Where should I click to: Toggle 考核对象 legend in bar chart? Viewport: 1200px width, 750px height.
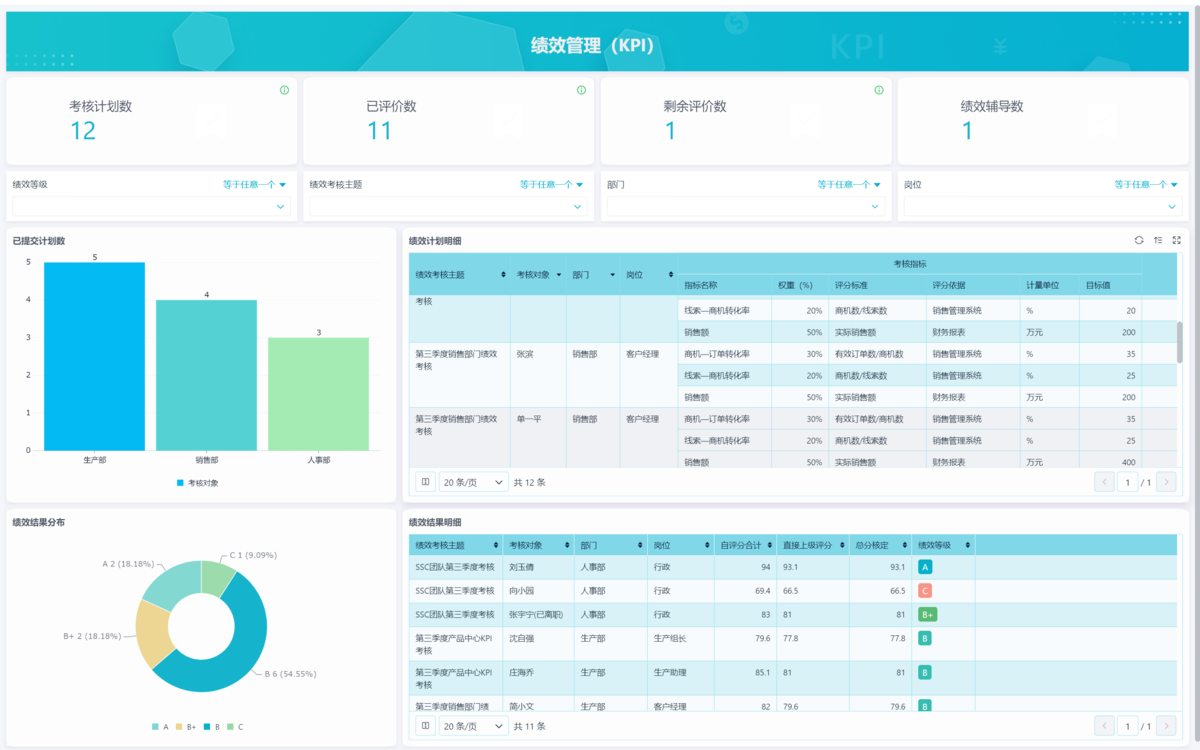197,483
